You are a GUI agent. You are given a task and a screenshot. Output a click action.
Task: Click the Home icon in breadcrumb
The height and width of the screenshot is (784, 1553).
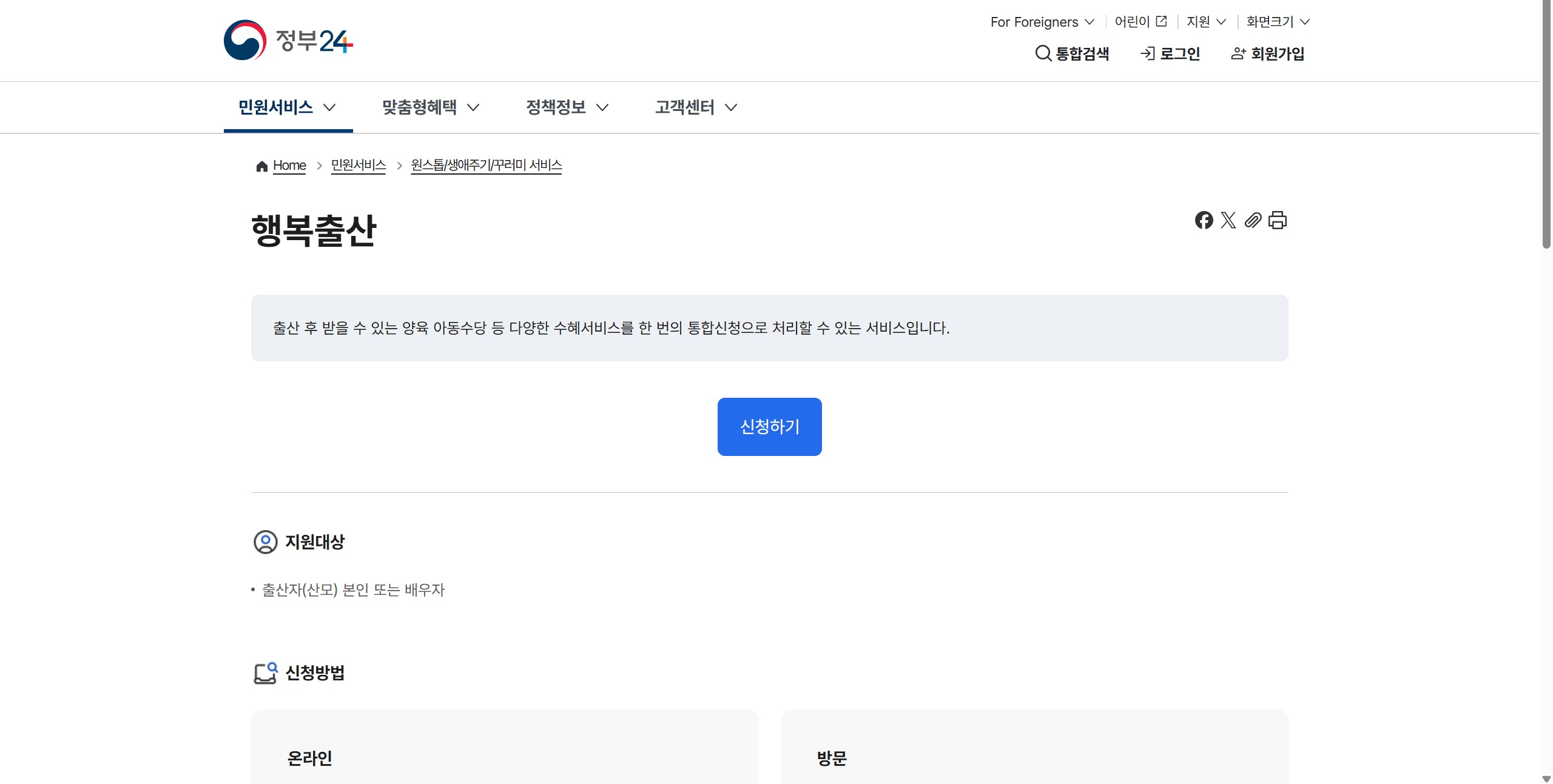(x=262, y=166)
